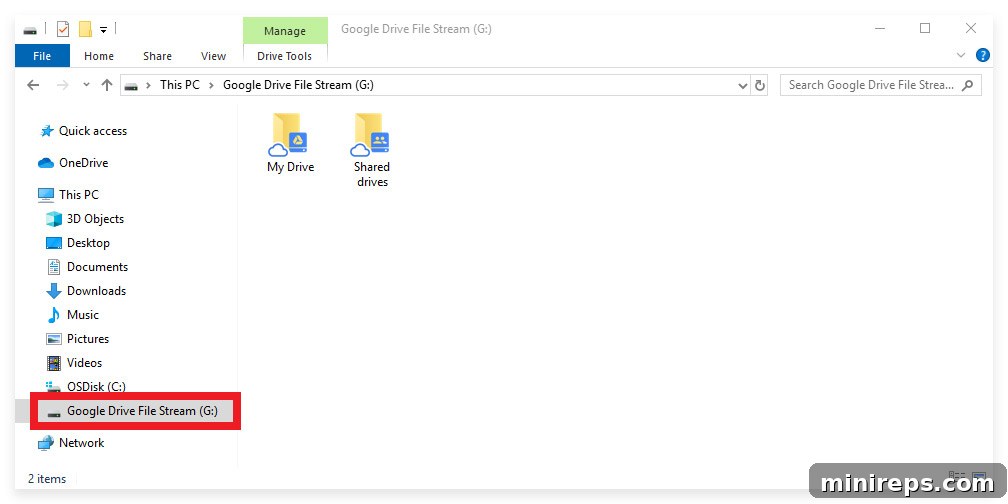
Task: Expand the chevron before This PC breadcrumb
Action: coord(148,85)
